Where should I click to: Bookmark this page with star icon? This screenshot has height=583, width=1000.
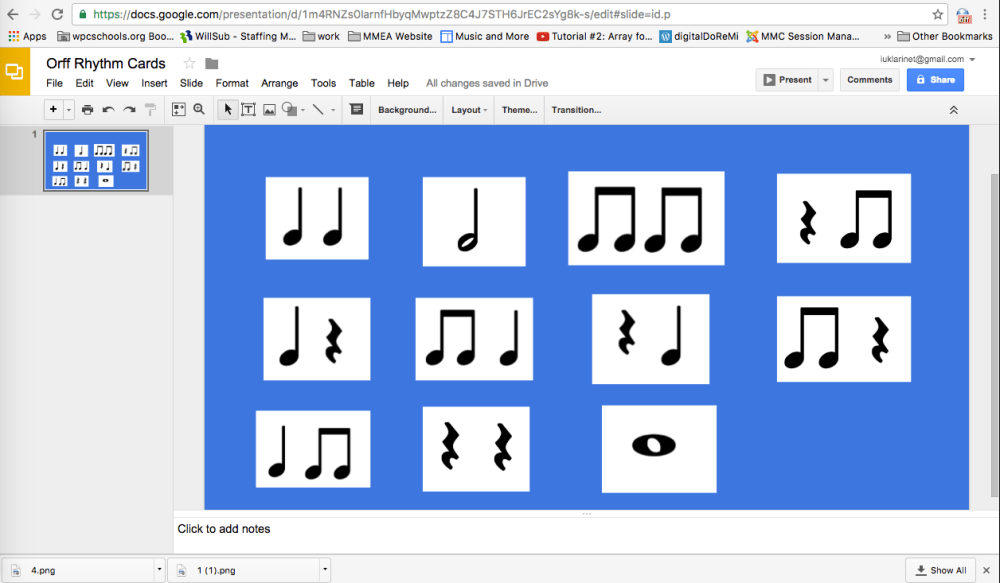point(937,15)
